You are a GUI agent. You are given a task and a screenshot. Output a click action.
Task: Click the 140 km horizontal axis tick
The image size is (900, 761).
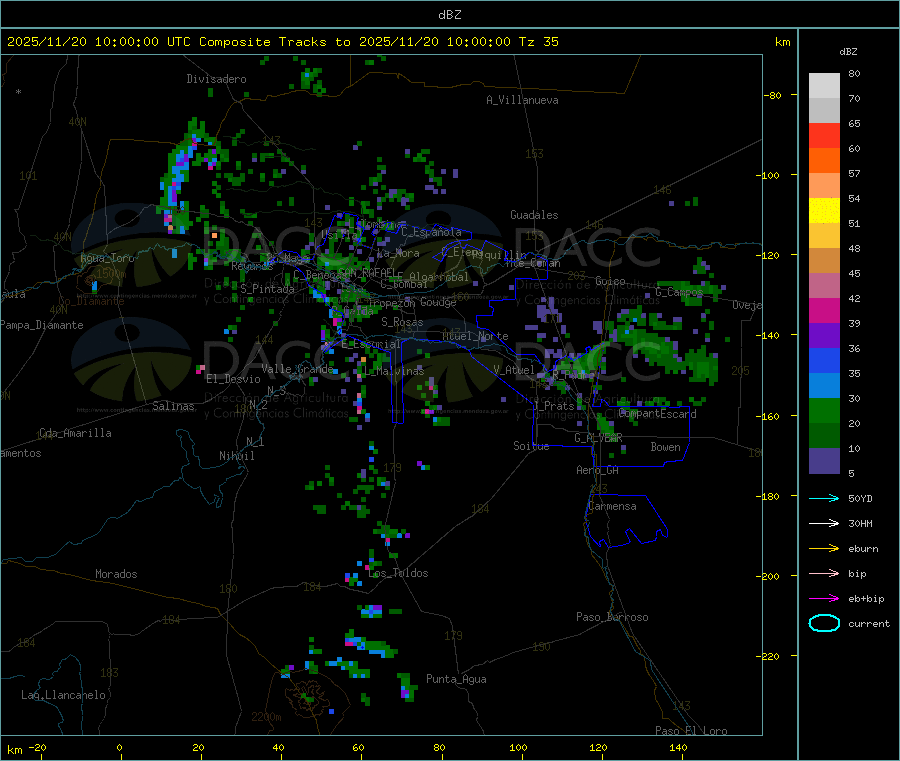(678, 747)
